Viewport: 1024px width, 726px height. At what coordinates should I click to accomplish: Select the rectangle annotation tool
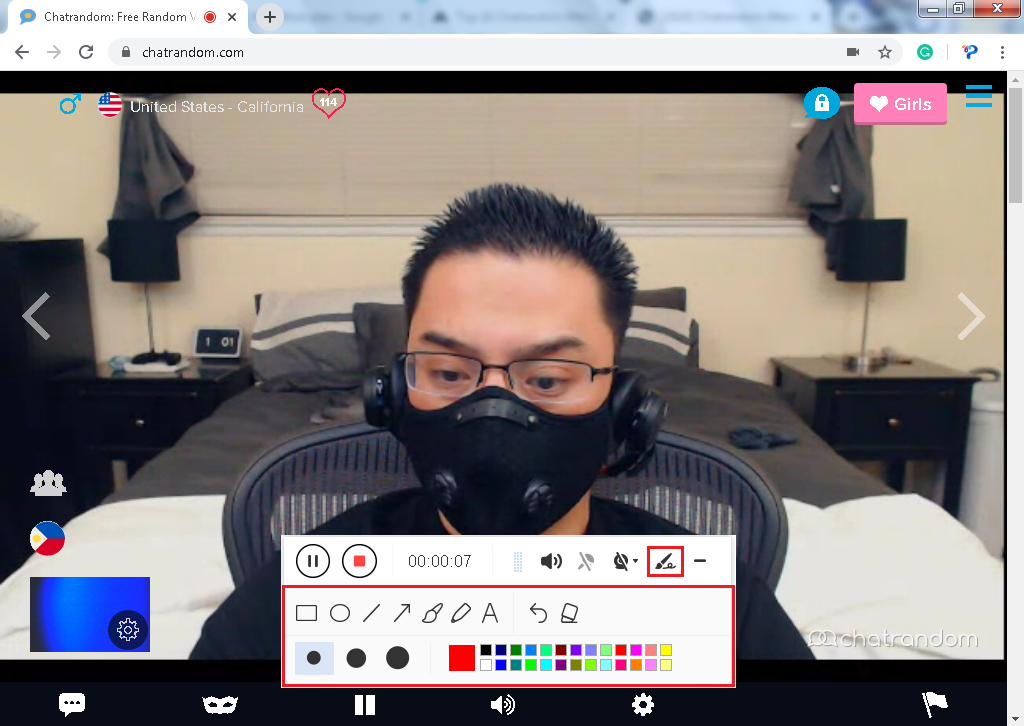tap(307, 612)
